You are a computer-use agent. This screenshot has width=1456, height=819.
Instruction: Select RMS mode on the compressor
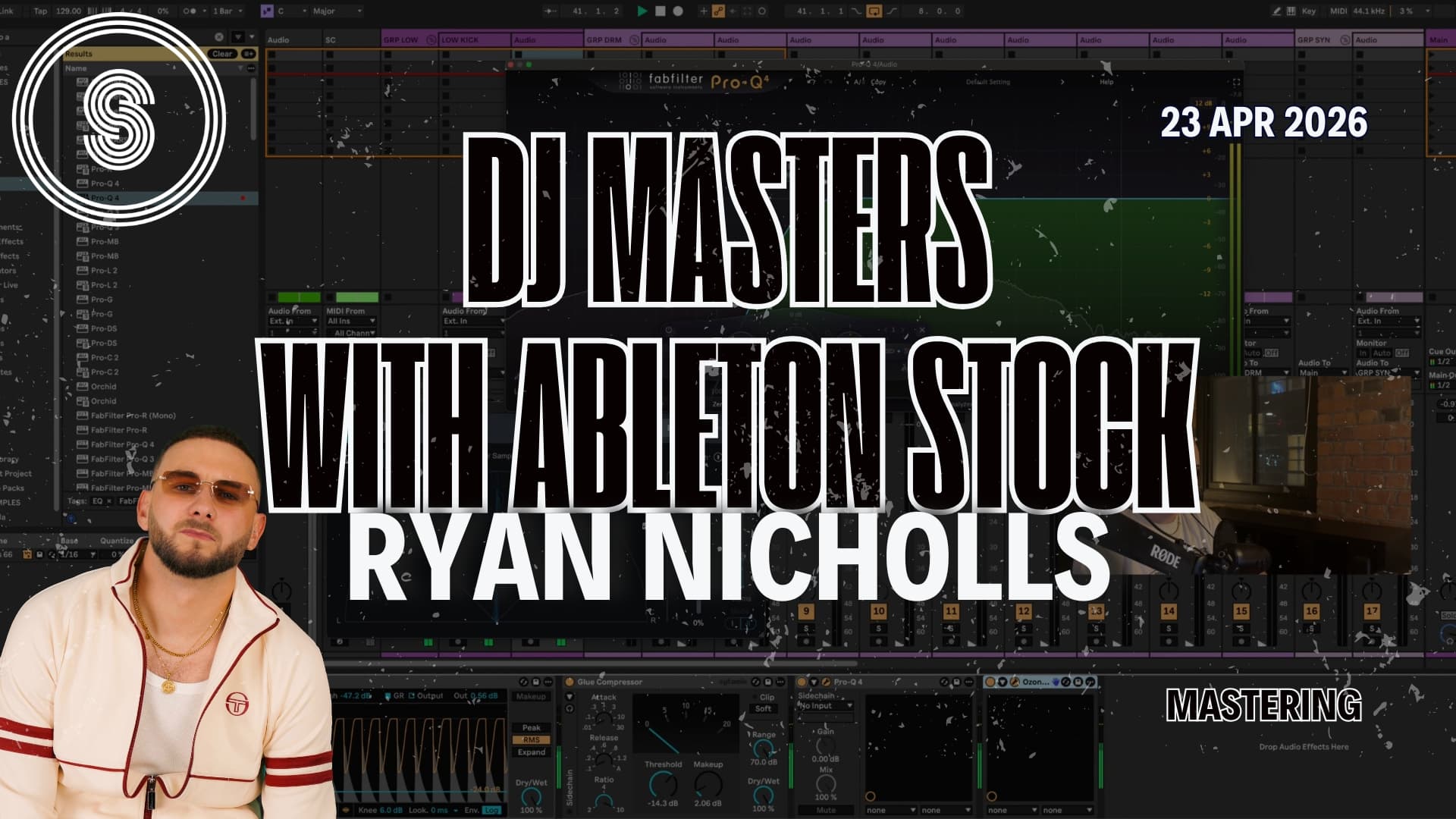coord(531,739)
